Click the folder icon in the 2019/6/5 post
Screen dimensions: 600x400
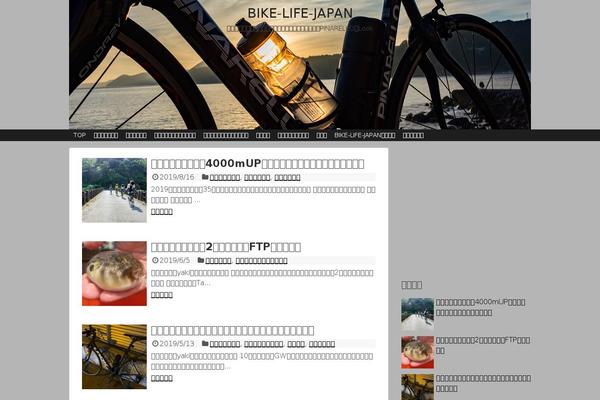pyautogui.click(x=201, y=260)
